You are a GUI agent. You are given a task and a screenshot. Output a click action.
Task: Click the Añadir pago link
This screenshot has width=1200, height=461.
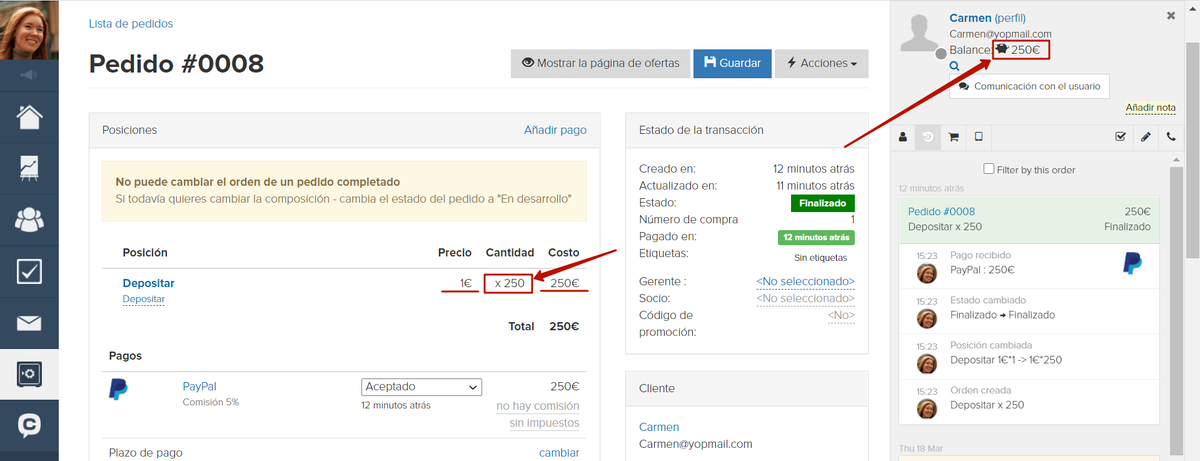pos(555,130)
